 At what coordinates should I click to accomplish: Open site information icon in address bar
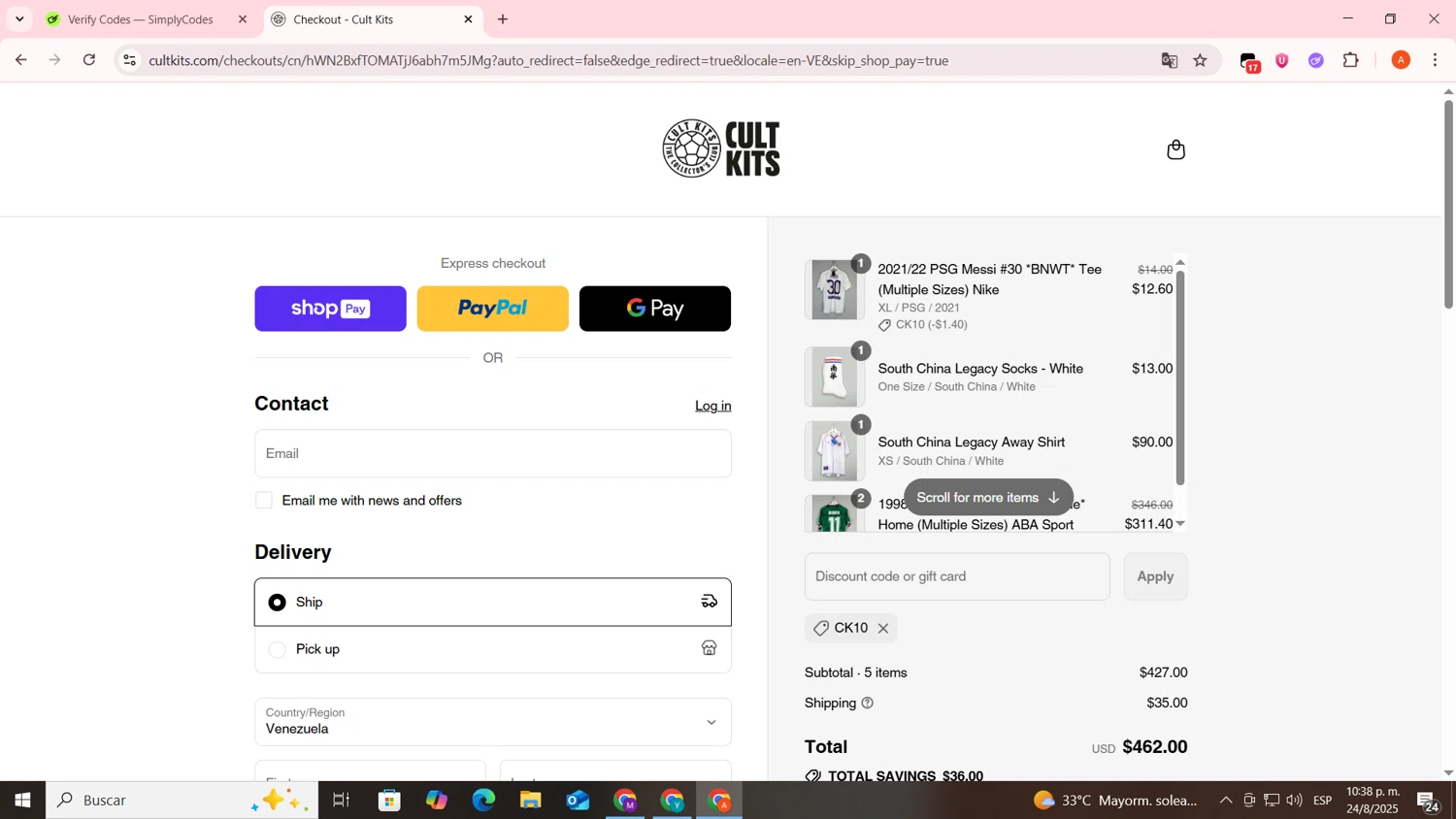pyautogui.click(x=129, y=60)
